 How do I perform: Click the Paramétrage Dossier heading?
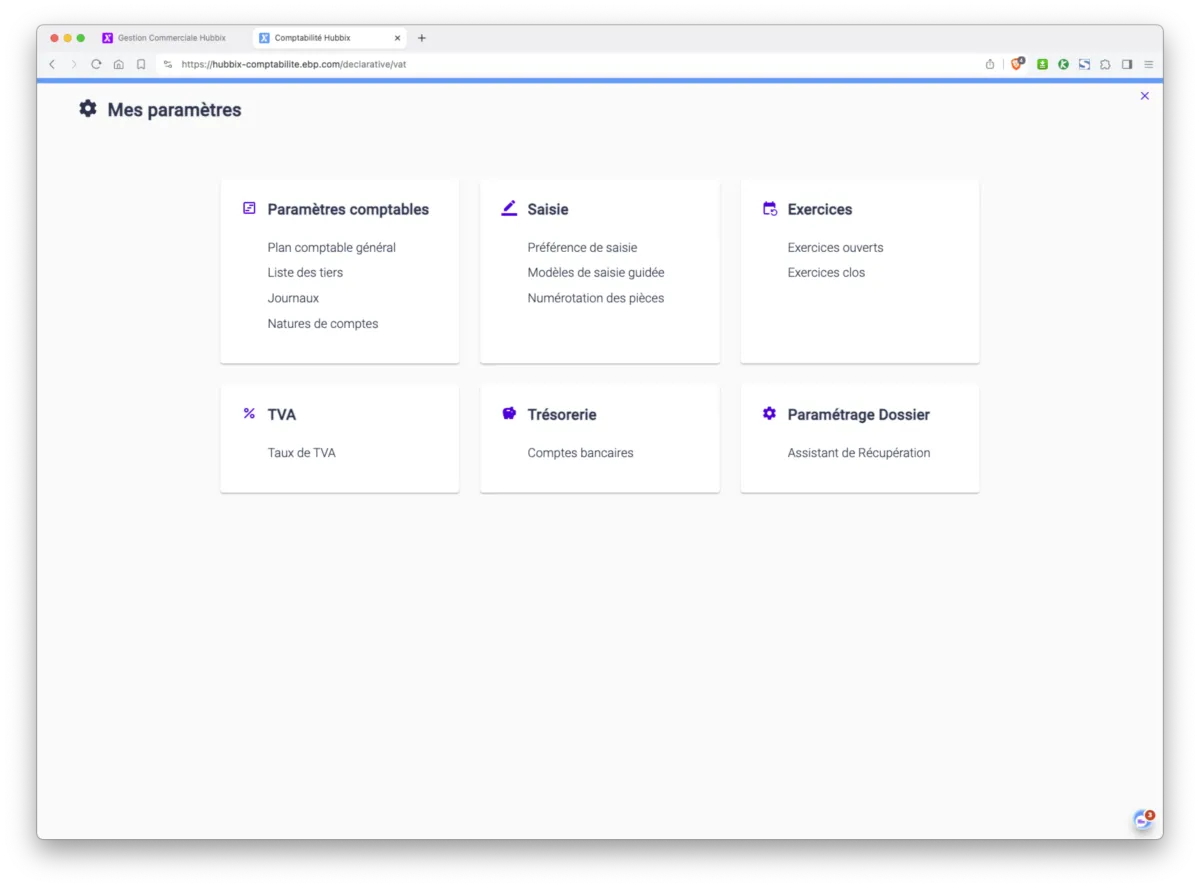pyautogui.click(x=859, y=414)
